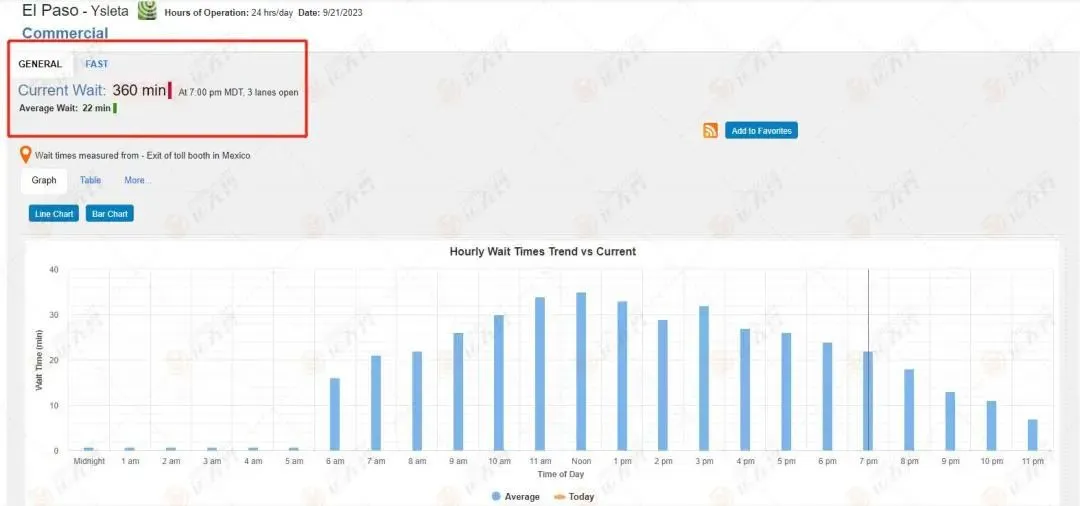Viewport: 1080px width, 506px height.
Task: Toggle the Average legend marker
Action: [496, 497]
